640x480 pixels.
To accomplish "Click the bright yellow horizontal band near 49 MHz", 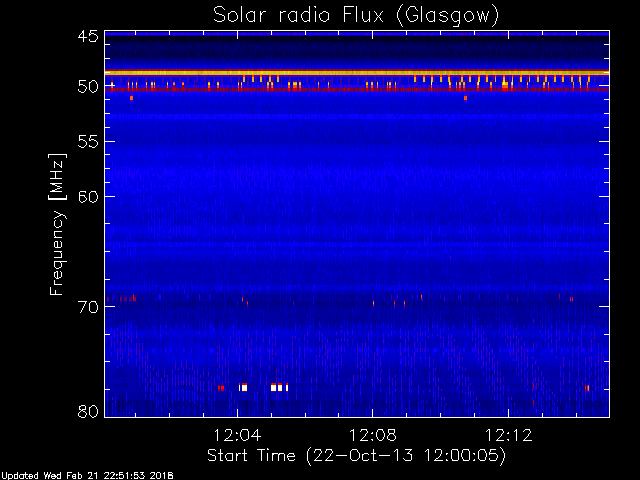I will click(x=357, y=73).
